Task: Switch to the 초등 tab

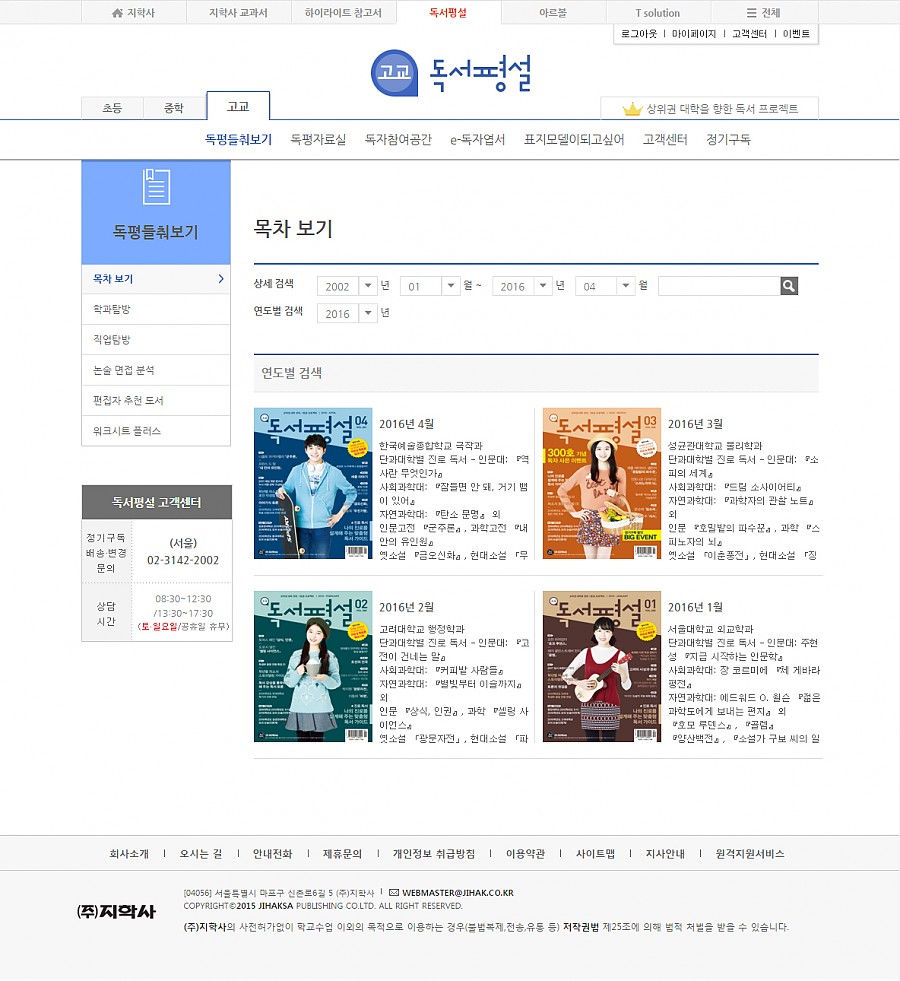Action: pyautogui.click(x=112, y=108)
